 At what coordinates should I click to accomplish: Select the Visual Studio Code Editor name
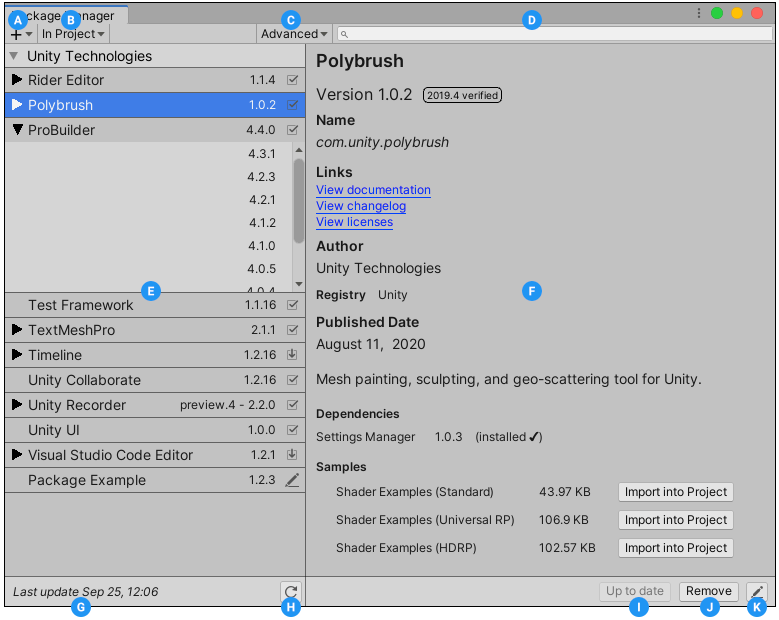[110, 455]
